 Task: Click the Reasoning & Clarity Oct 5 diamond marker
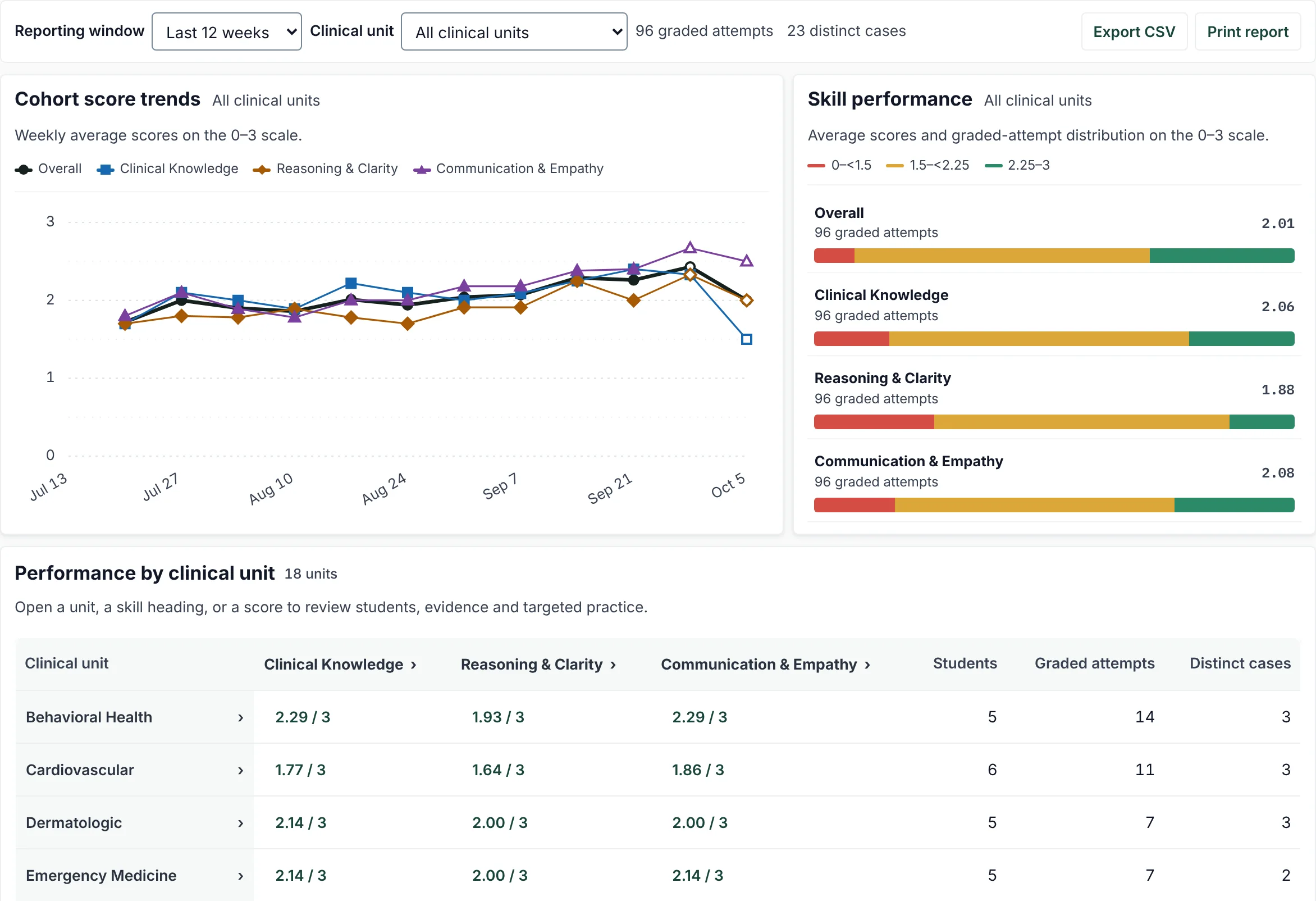[x=746, y=301]
